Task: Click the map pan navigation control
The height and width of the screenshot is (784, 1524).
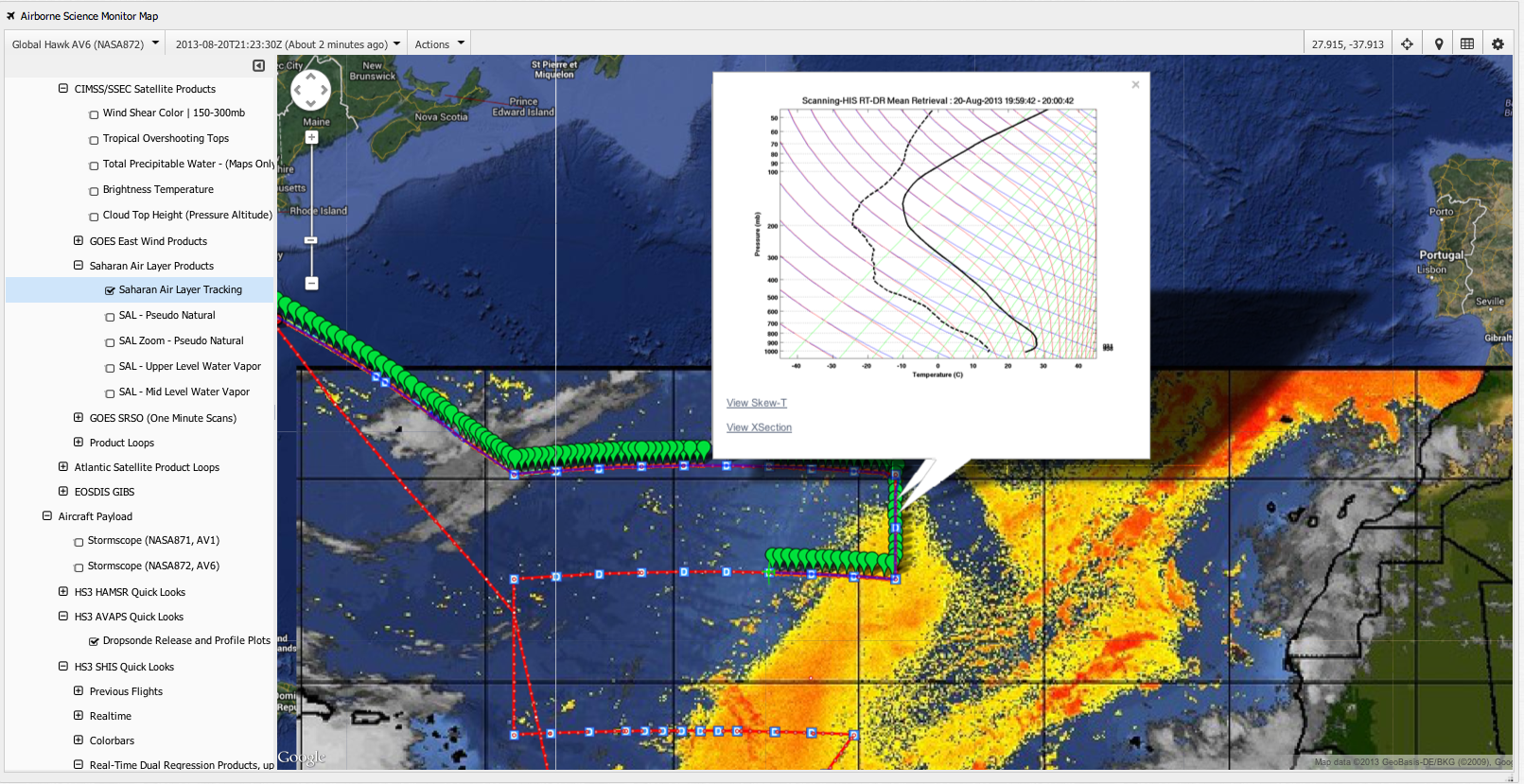Action: [x=310, y=91]
